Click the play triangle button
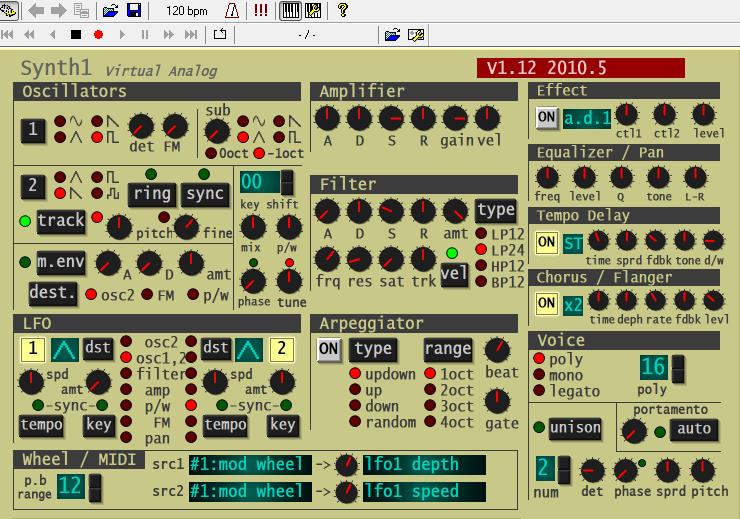The width and height of the screenshot is (740, 519). pos(122,34)
